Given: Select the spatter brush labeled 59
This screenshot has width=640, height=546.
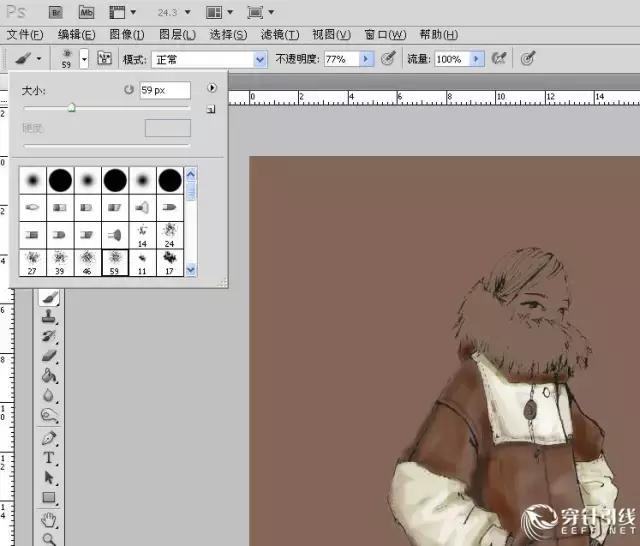Looking at the screenshot, I should click(x=115, y=263).
